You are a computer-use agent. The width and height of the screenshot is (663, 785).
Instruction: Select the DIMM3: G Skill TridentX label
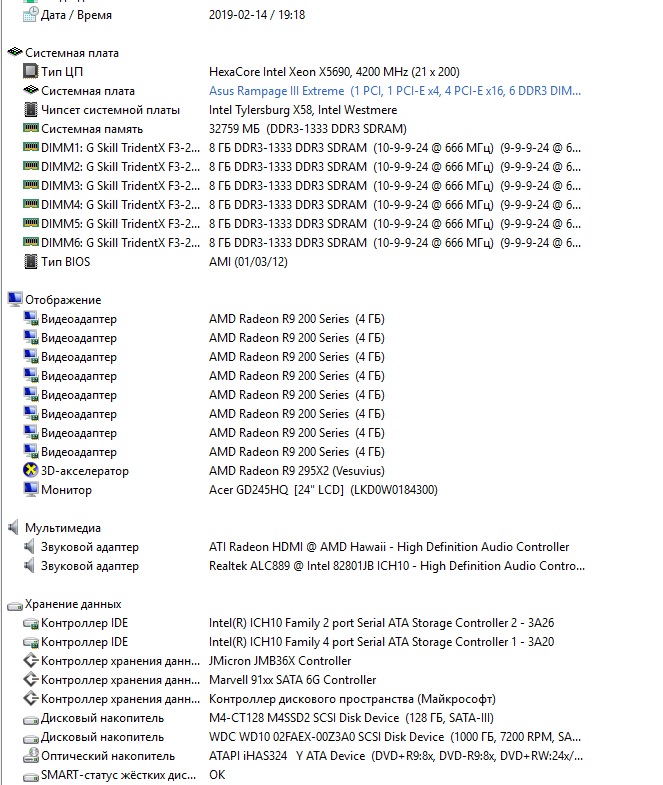120,186
